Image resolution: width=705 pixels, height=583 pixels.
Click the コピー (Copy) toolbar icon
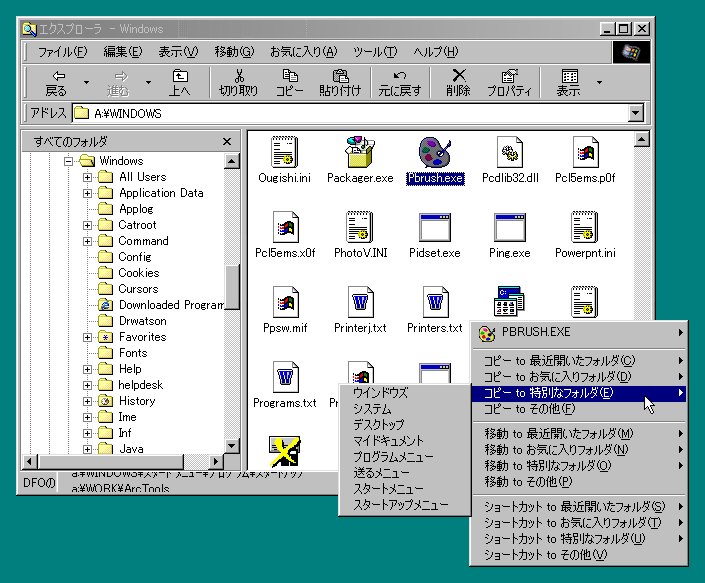click(290, 76)
